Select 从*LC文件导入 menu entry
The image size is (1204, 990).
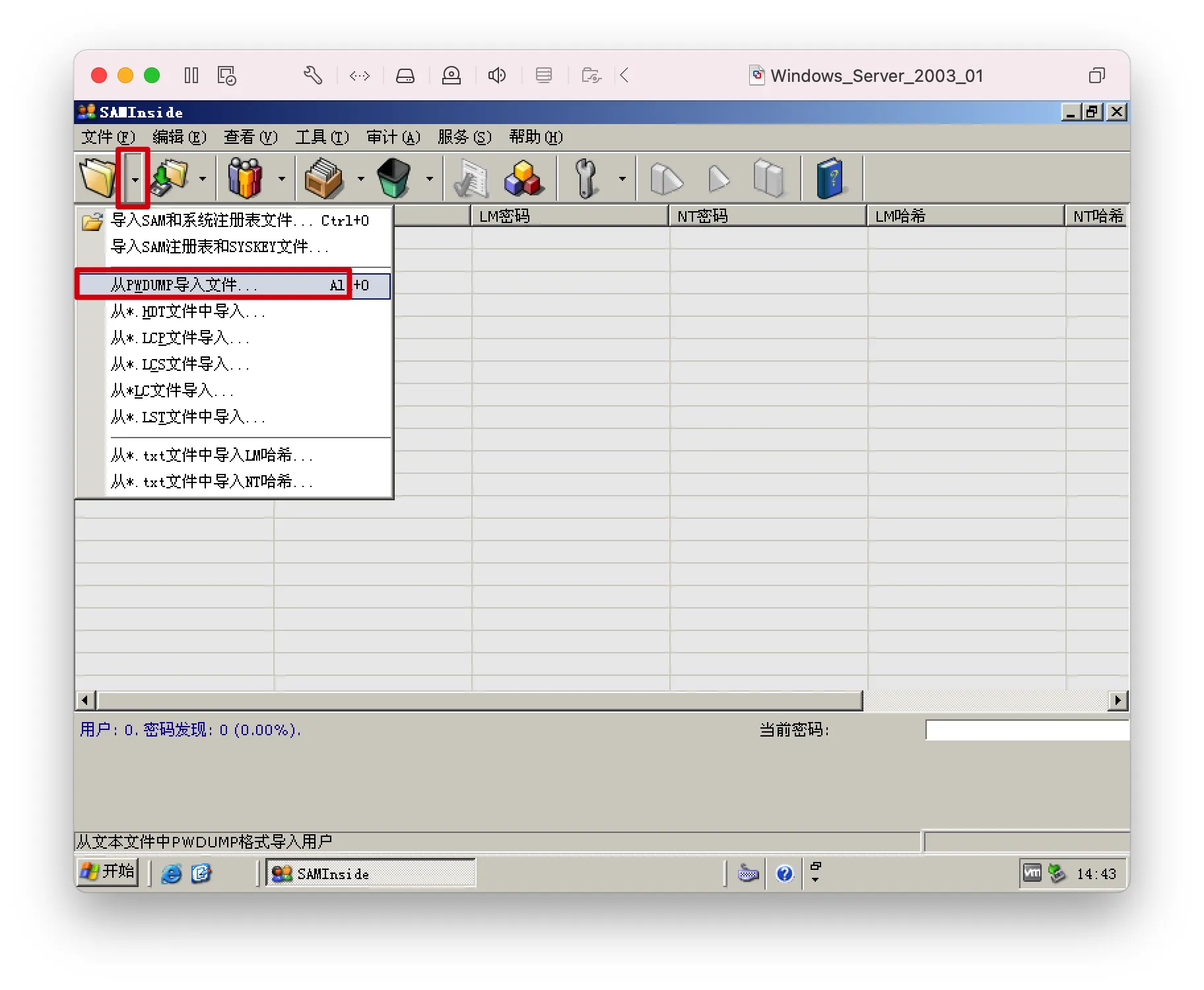[x=234, y=391]
